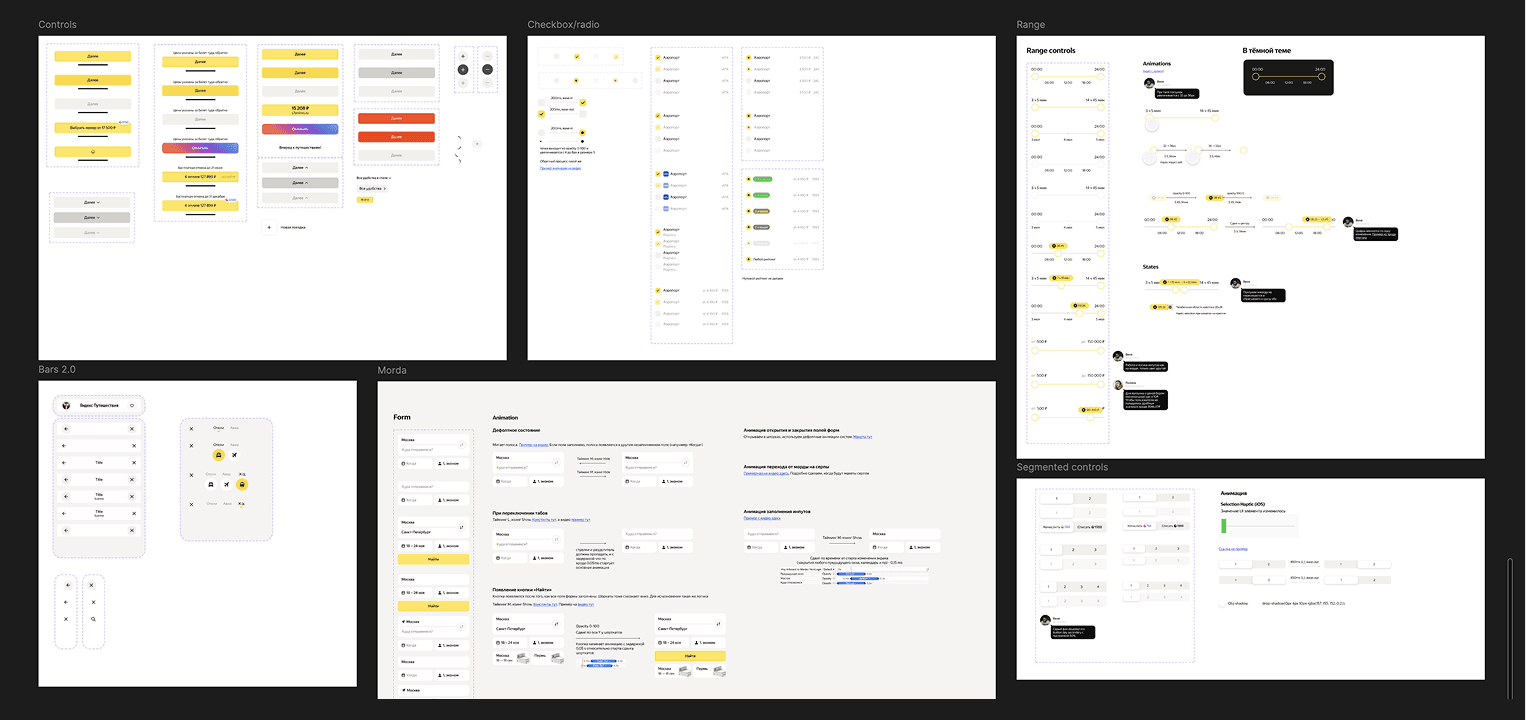Click circled close X above the search icon
The height and width of the screenshot is (720, 1526).
(91, 585)
